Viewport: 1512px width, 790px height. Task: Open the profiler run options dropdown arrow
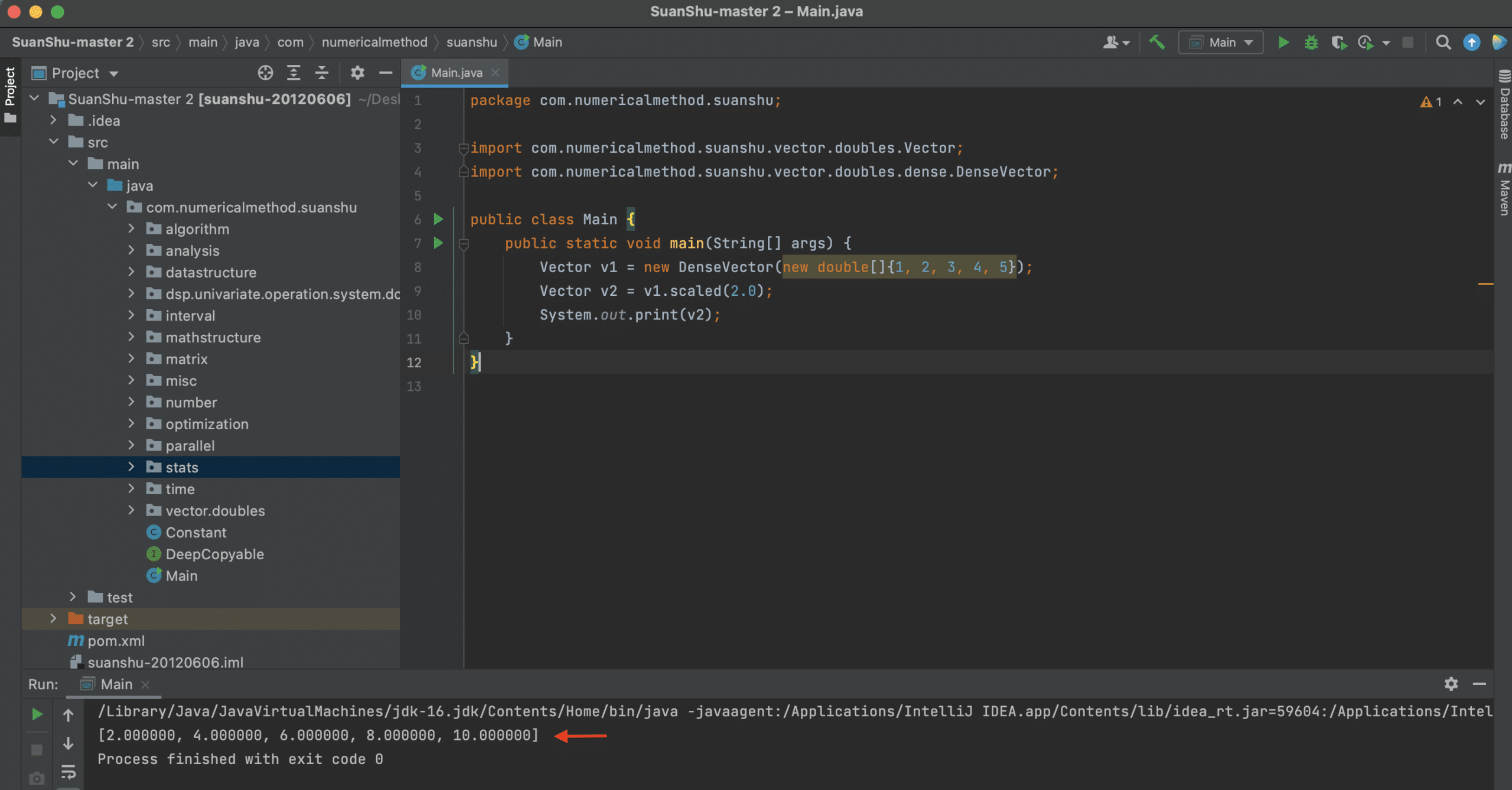1386,43
